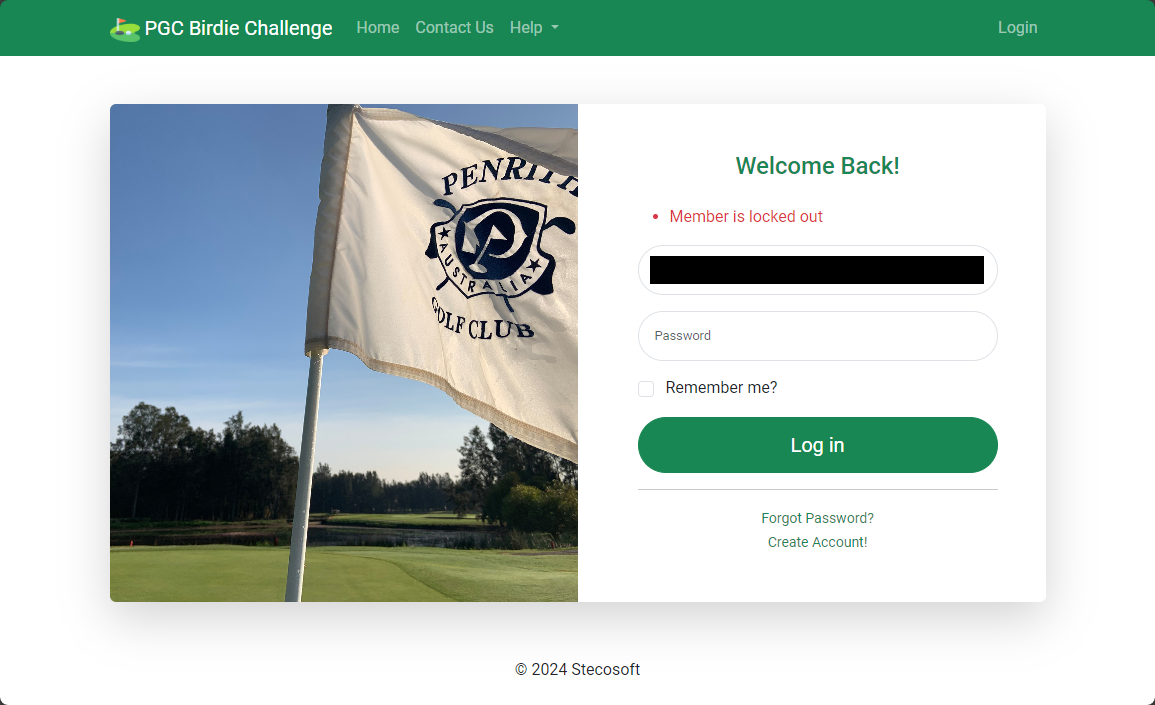Screen dimensions: 1155x705
Task: Click the golf green logo icon in navbar
Action: tap(124, 29)
